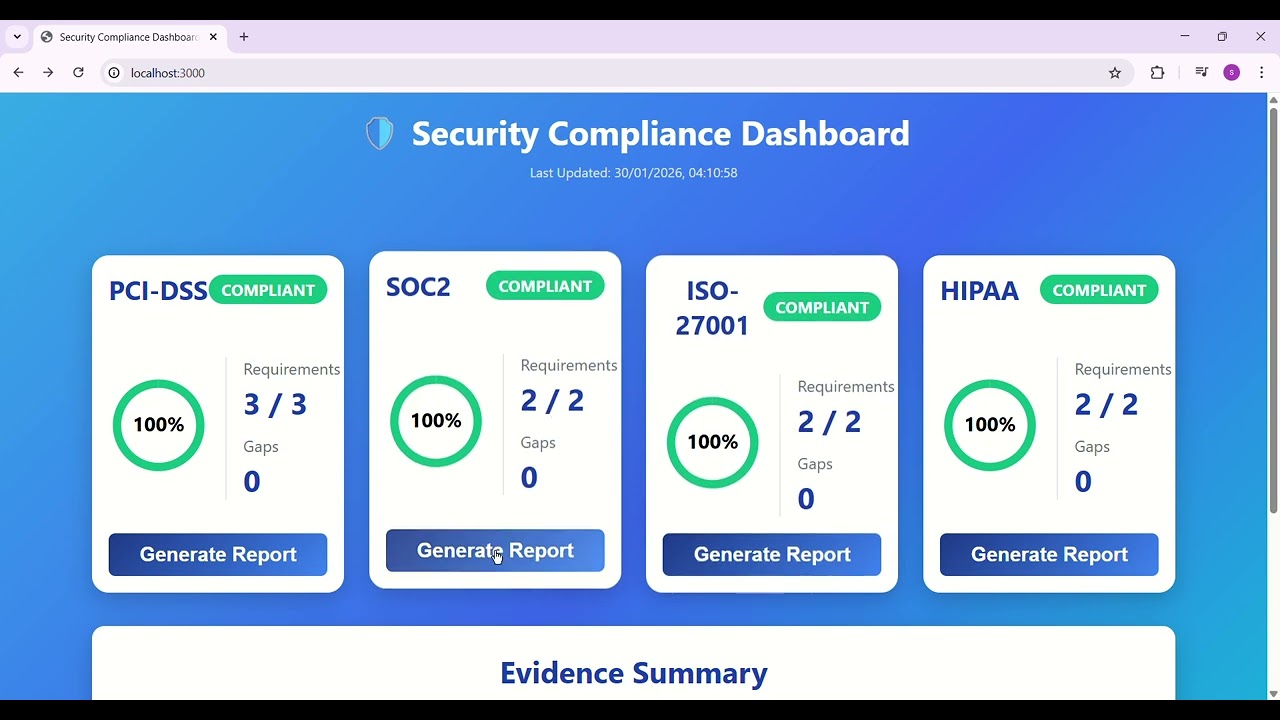The image size is (1280, 720).
Task: Click the HIPAA COMPLIANT badge
Action: (1099, 290)
